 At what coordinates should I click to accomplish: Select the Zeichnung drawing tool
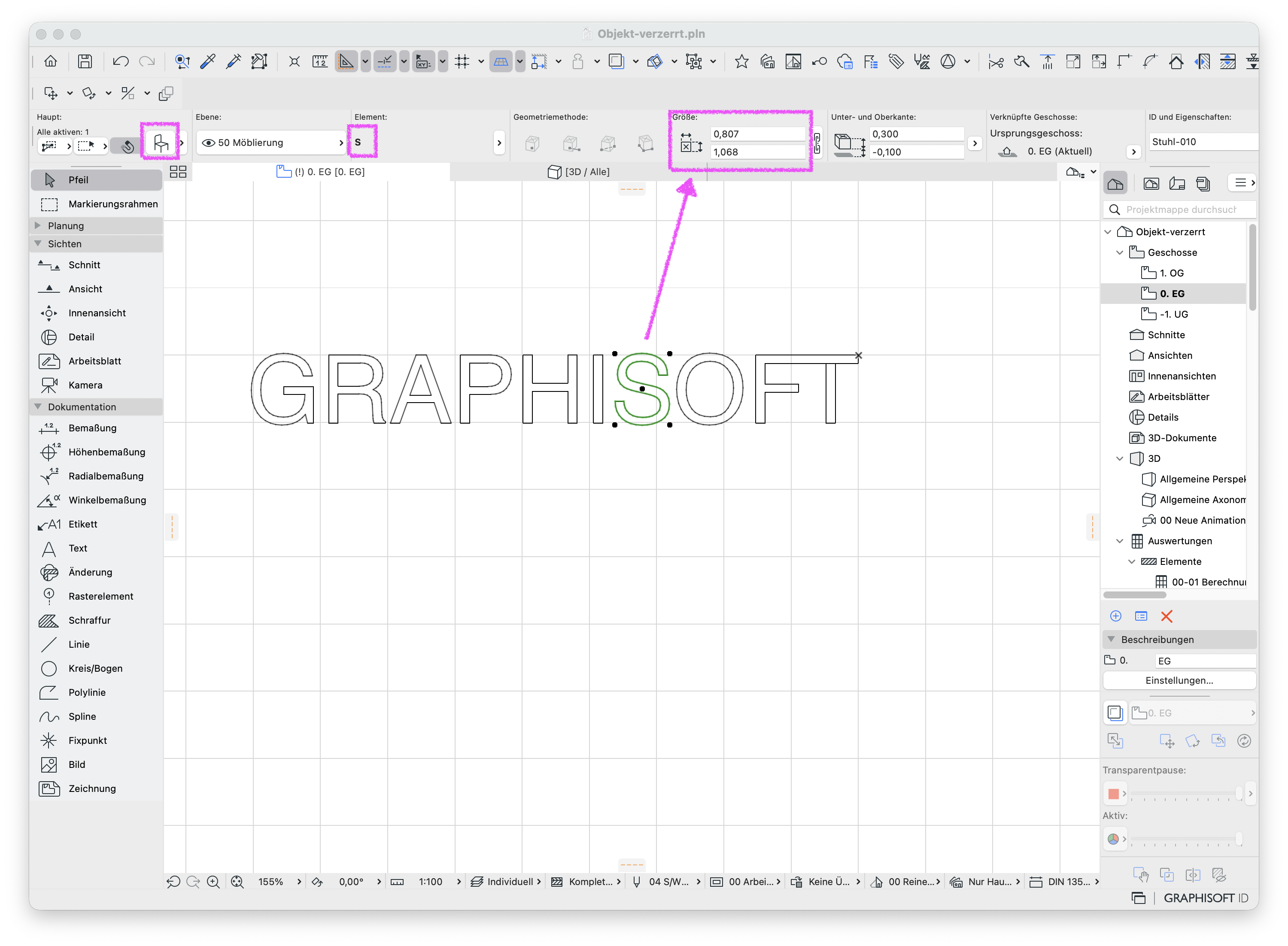(x=96, y=789)
